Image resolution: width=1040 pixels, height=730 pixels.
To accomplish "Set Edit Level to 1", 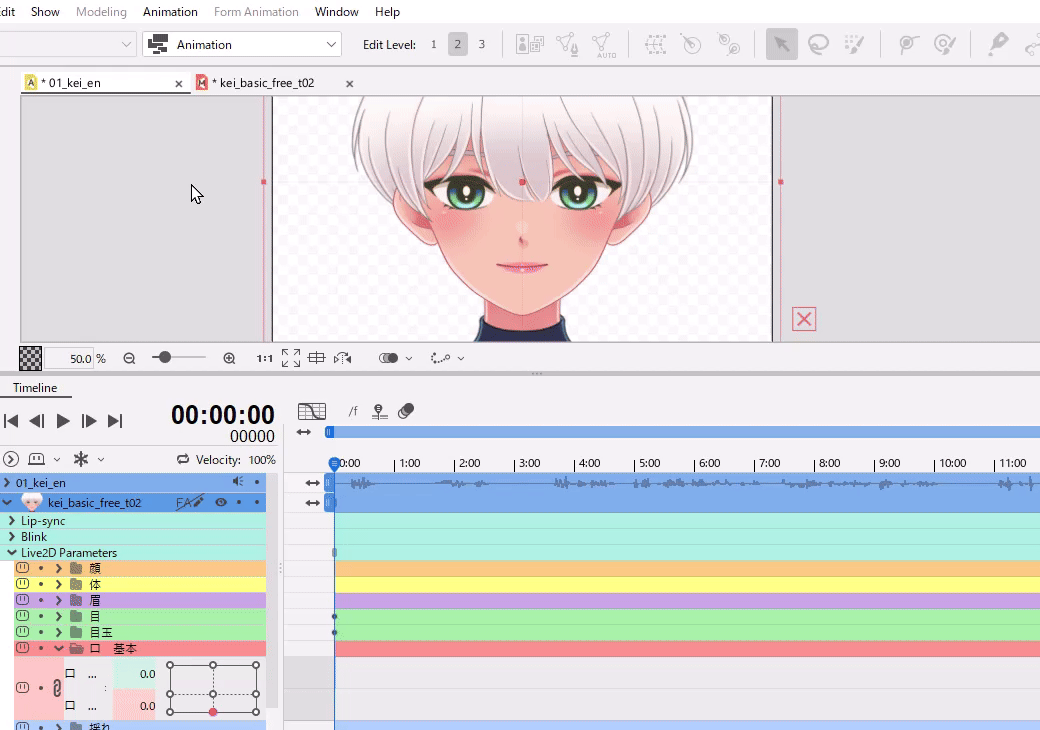I will pos(434,44).
